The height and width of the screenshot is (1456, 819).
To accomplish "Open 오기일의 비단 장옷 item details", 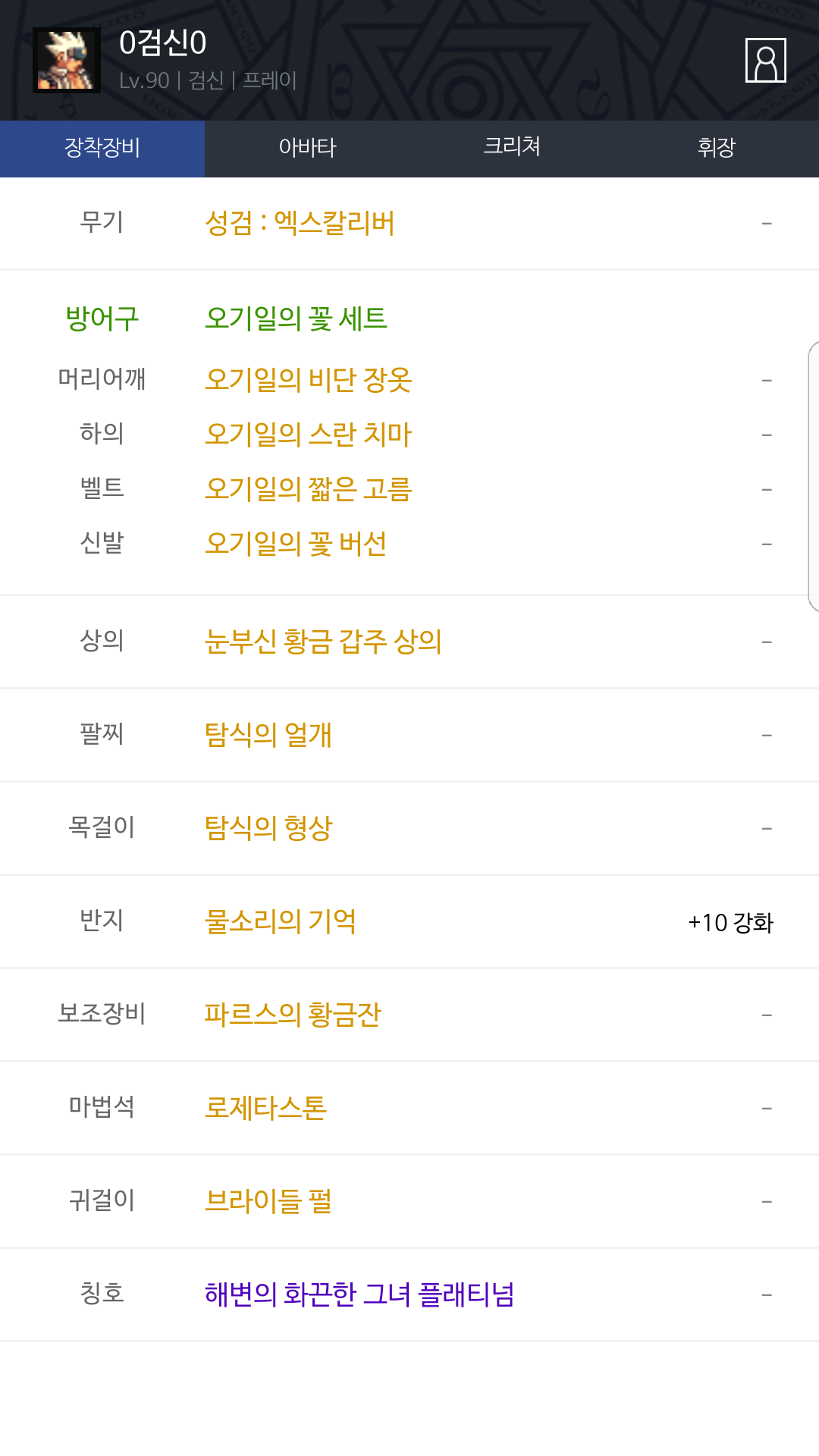I will 308,380.
